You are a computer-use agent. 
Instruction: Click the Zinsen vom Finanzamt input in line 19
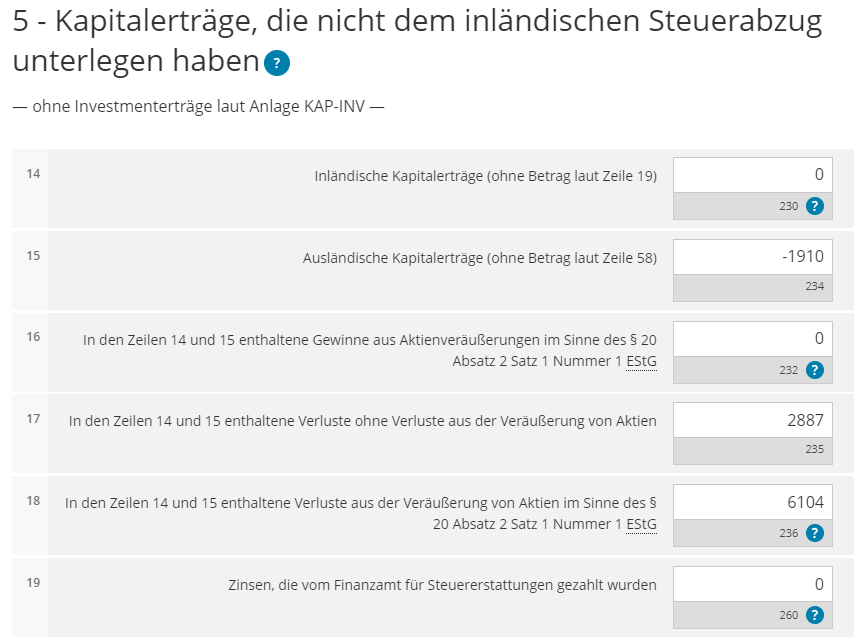[752, 584]
